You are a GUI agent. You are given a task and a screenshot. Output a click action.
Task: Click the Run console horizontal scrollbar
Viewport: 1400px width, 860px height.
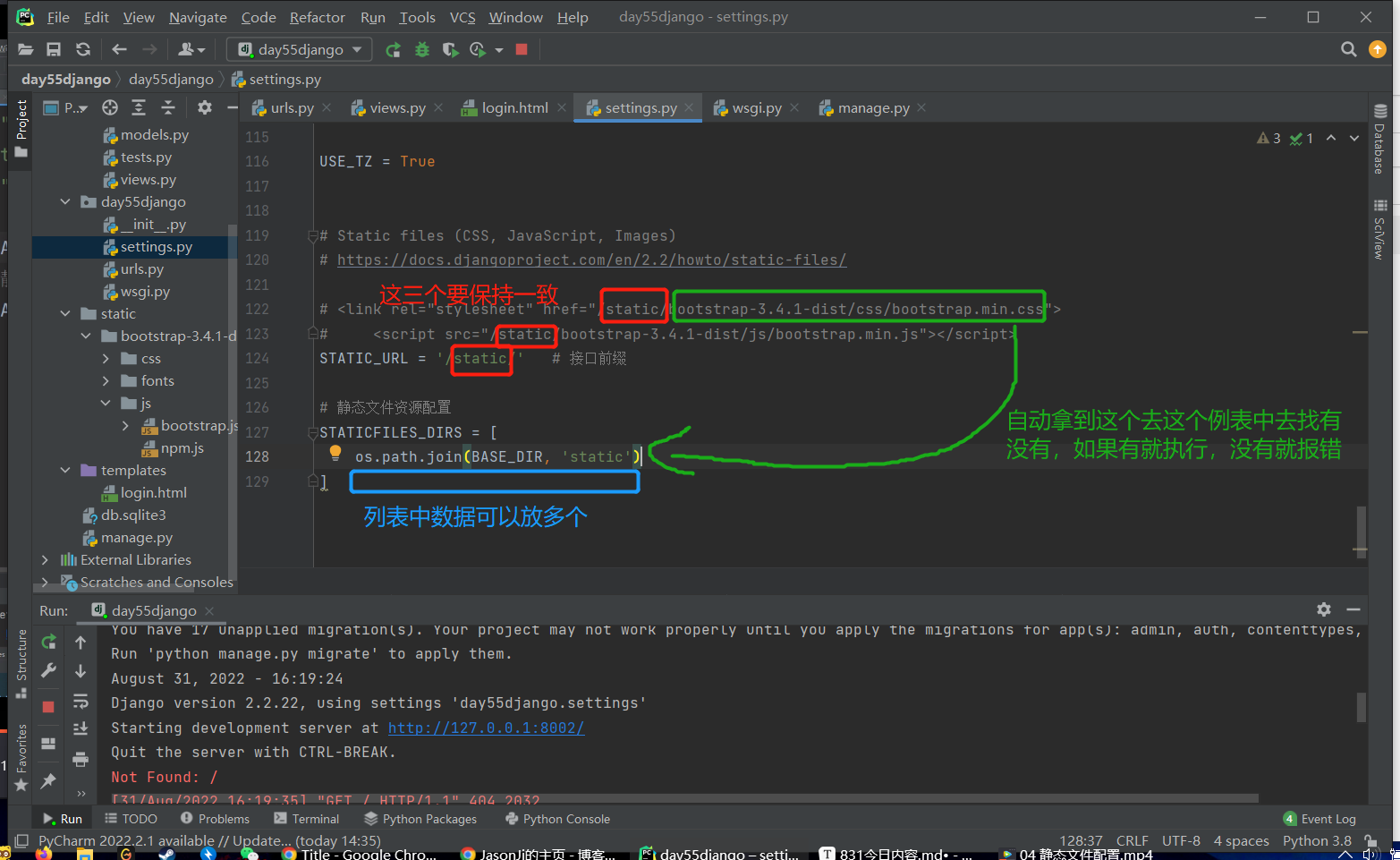coord(684,798)
